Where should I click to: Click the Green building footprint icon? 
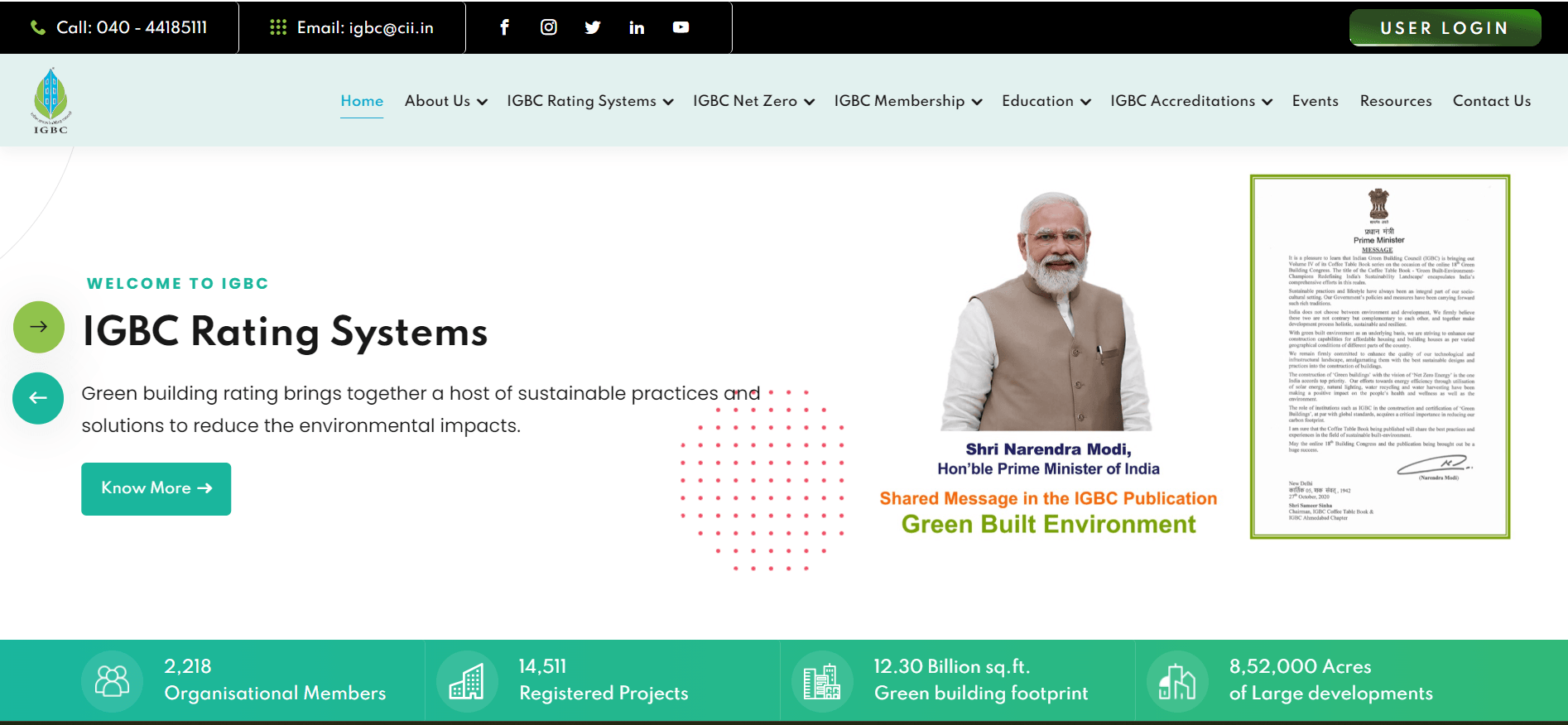[822, 681]
